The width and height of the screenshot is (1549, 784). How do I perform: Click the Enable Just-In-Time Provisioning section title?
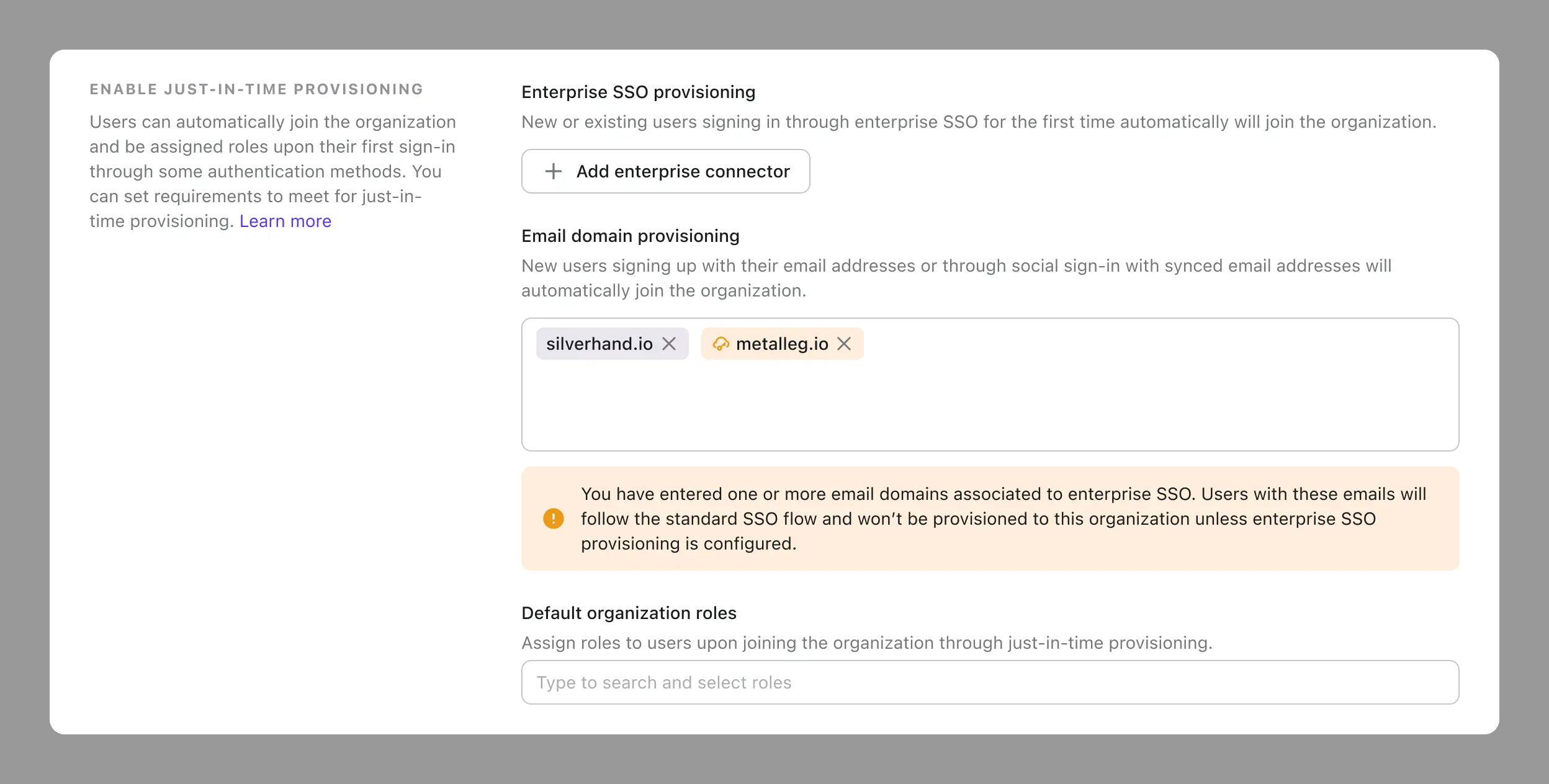pos(256,89)
